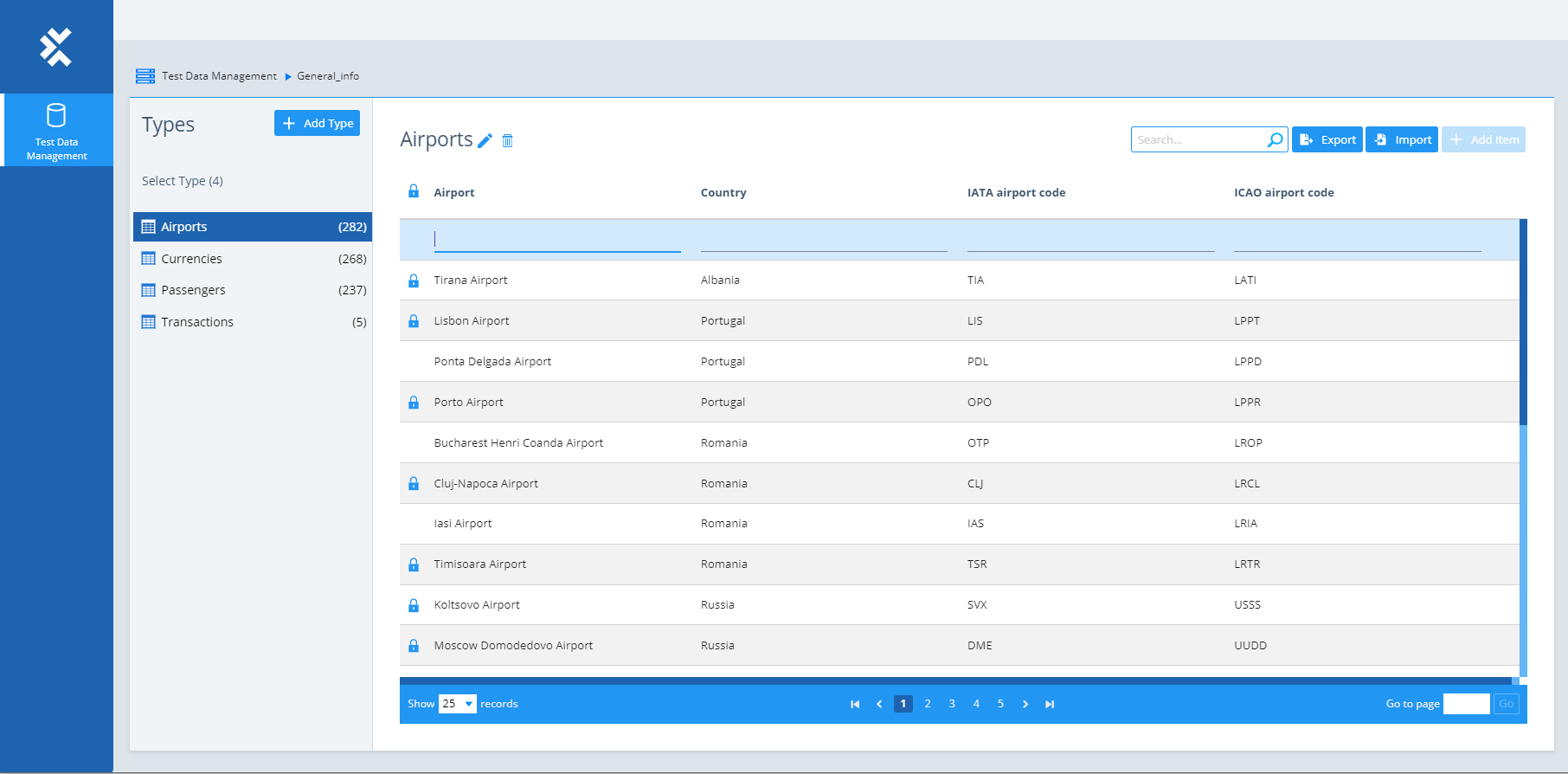The height and width of the screenshot is (774, 1568).
Task: Go to the last page of records
Action: pos(1050,704)
